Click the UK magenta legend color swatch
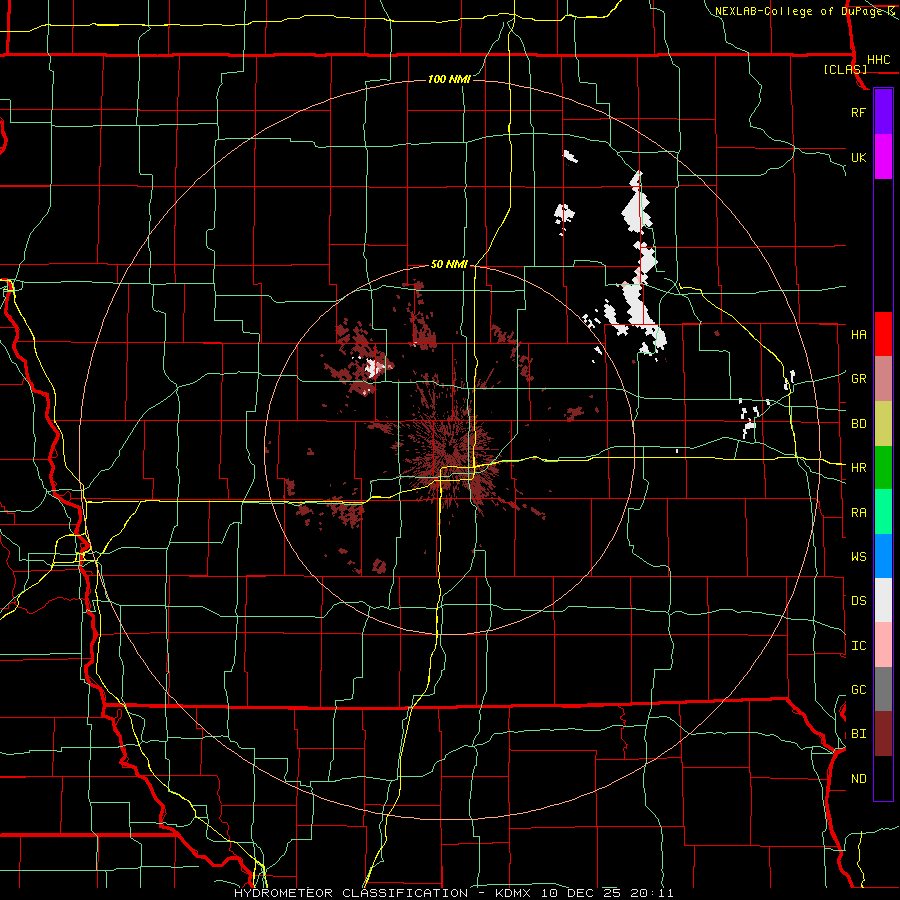This screenshot has height=900, width=900. [883, 157]
